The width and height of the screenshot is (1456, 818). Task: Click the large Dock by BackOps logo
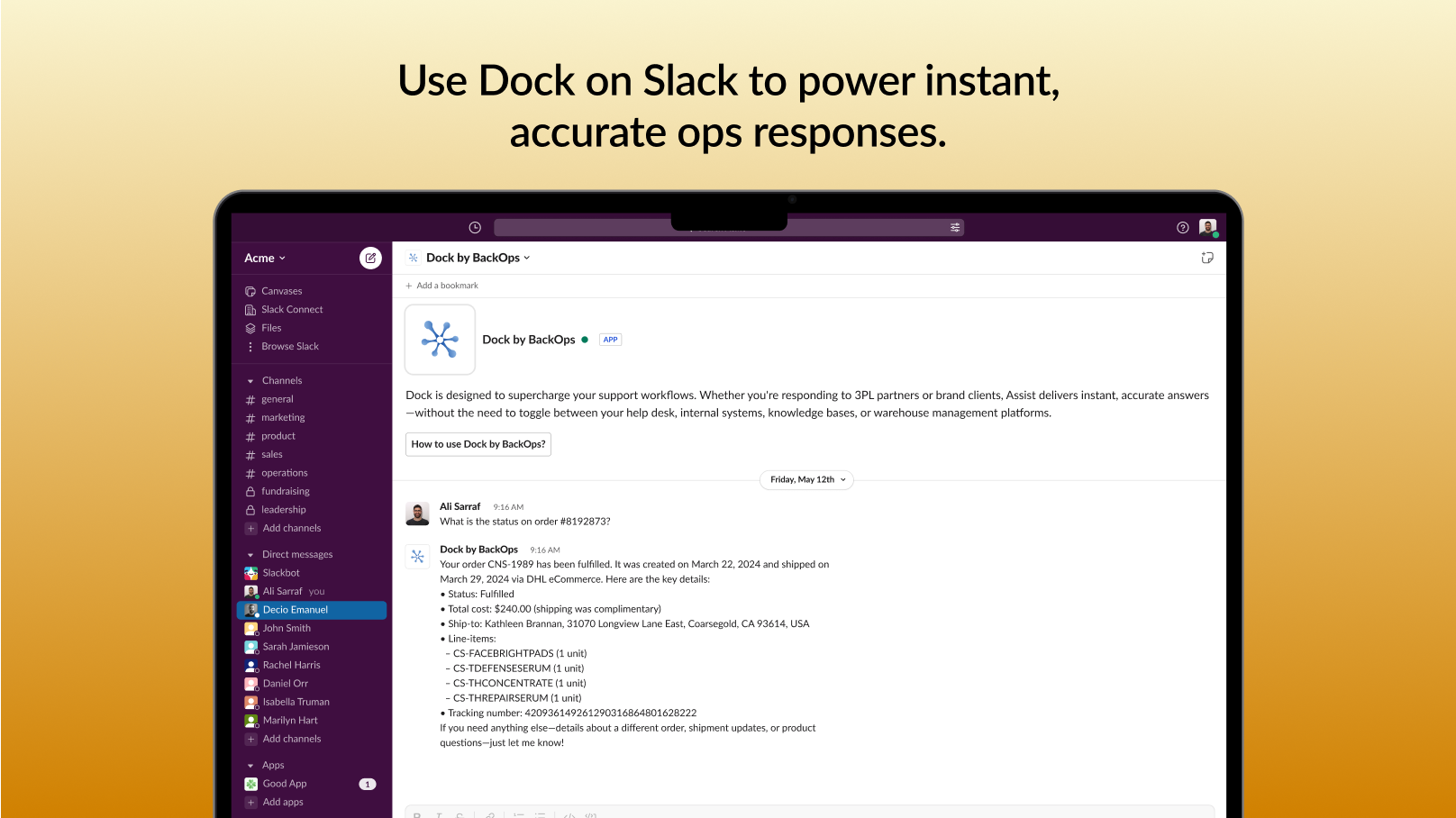pyautogui.click(x=440, y=340)
